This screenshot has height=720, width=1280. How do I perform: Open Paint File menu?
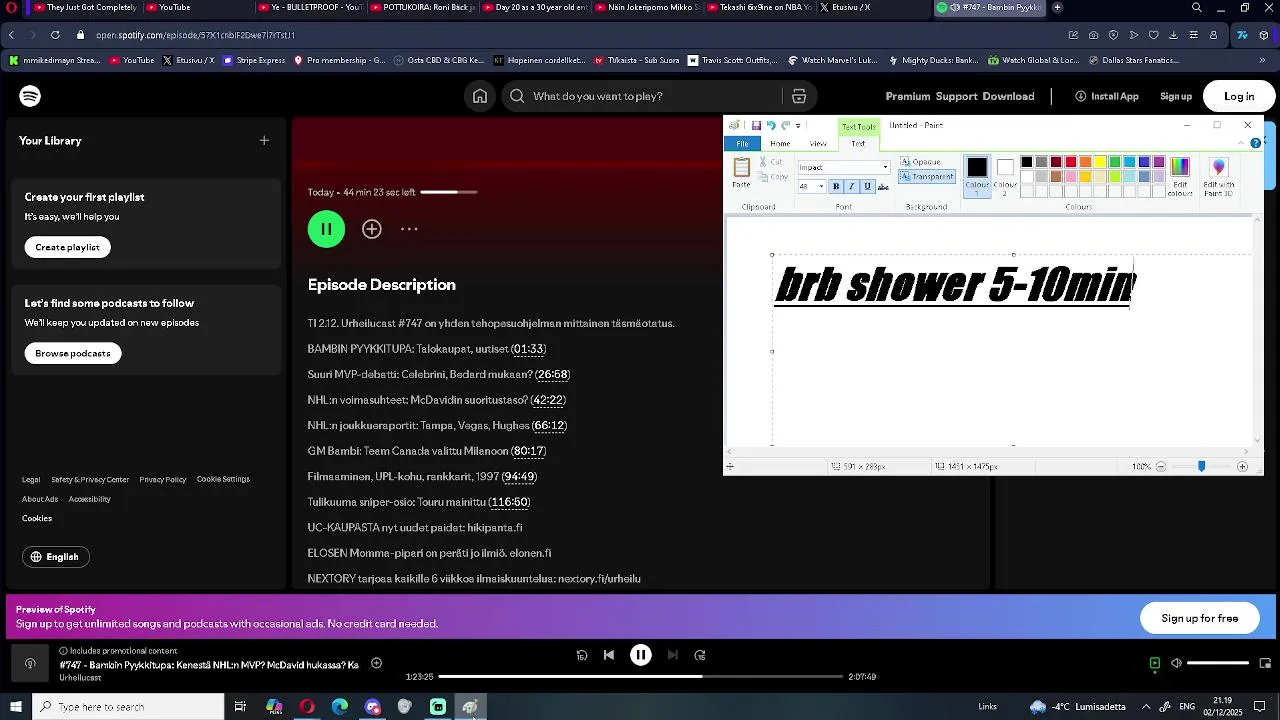pos(742,144)
